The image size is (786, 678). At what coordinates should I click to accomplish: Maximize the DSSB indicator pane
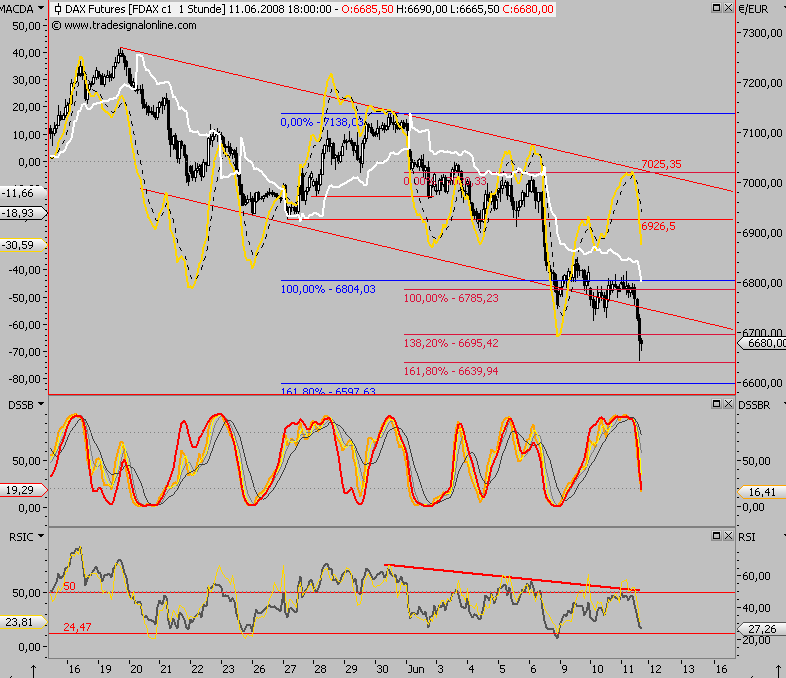click(716, 404)
